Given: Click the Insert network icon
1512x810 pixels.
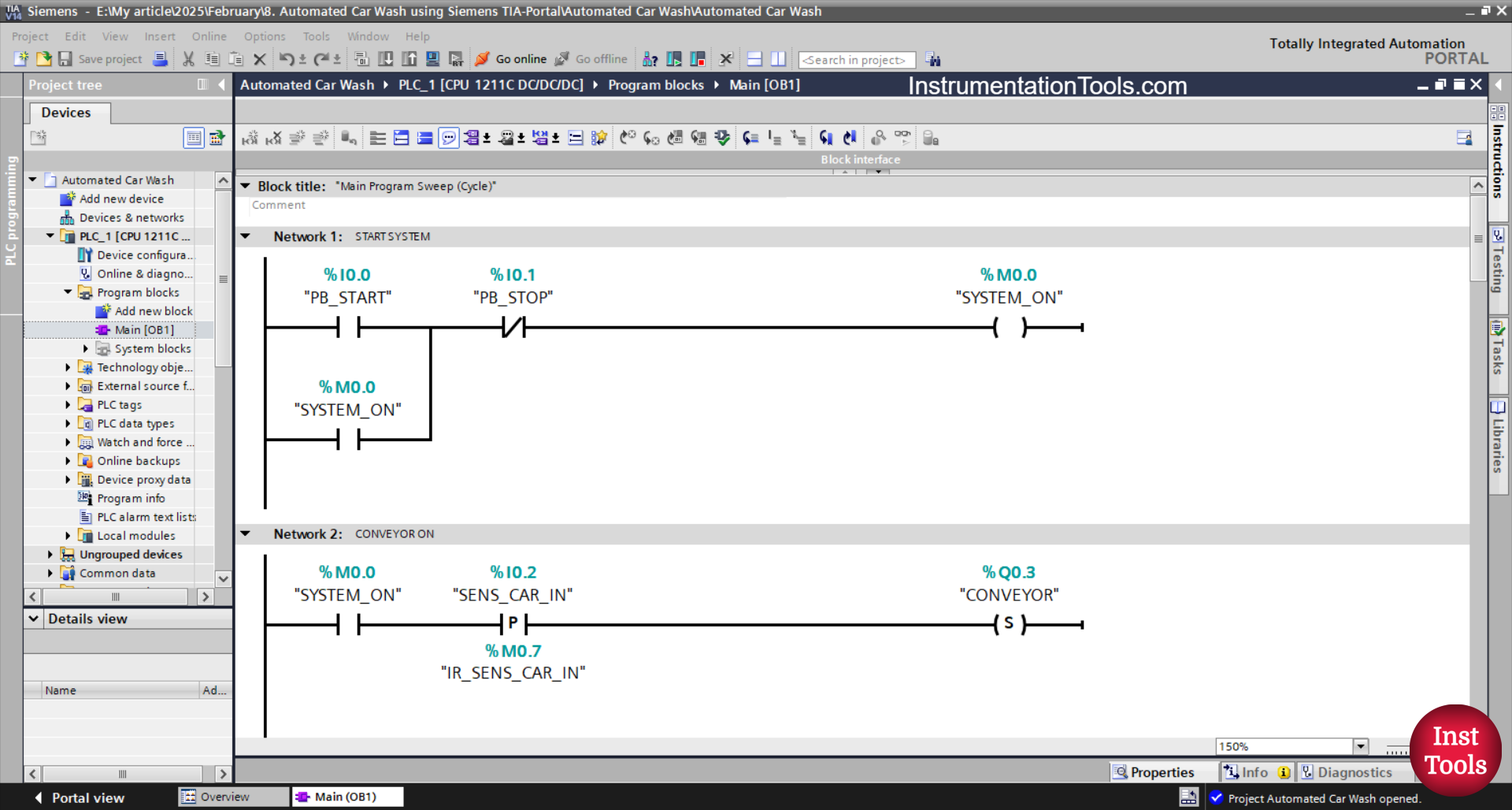Looking at the screenshot, I should pyautogui.click(x=250, y=139).
